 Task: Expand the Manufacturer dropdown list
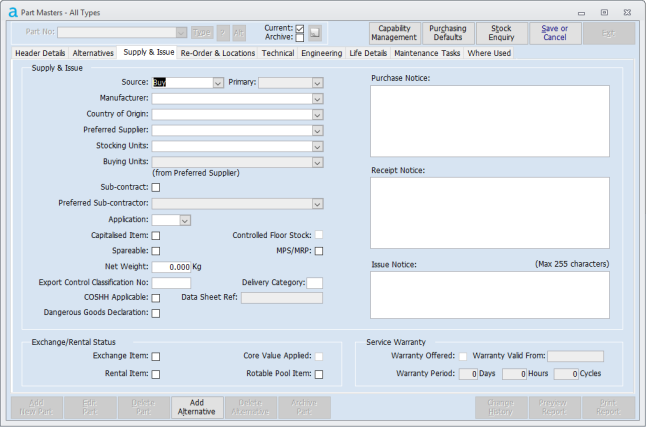(317, 99)
